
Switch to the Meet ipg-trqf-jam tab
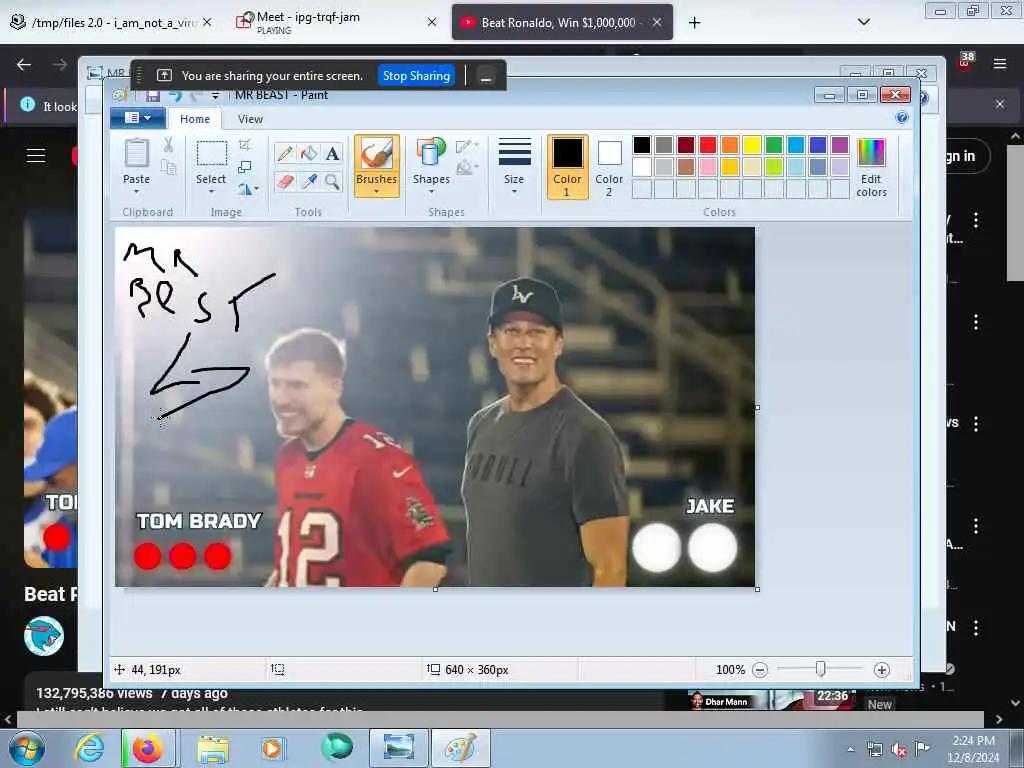(x=336, y=22)
